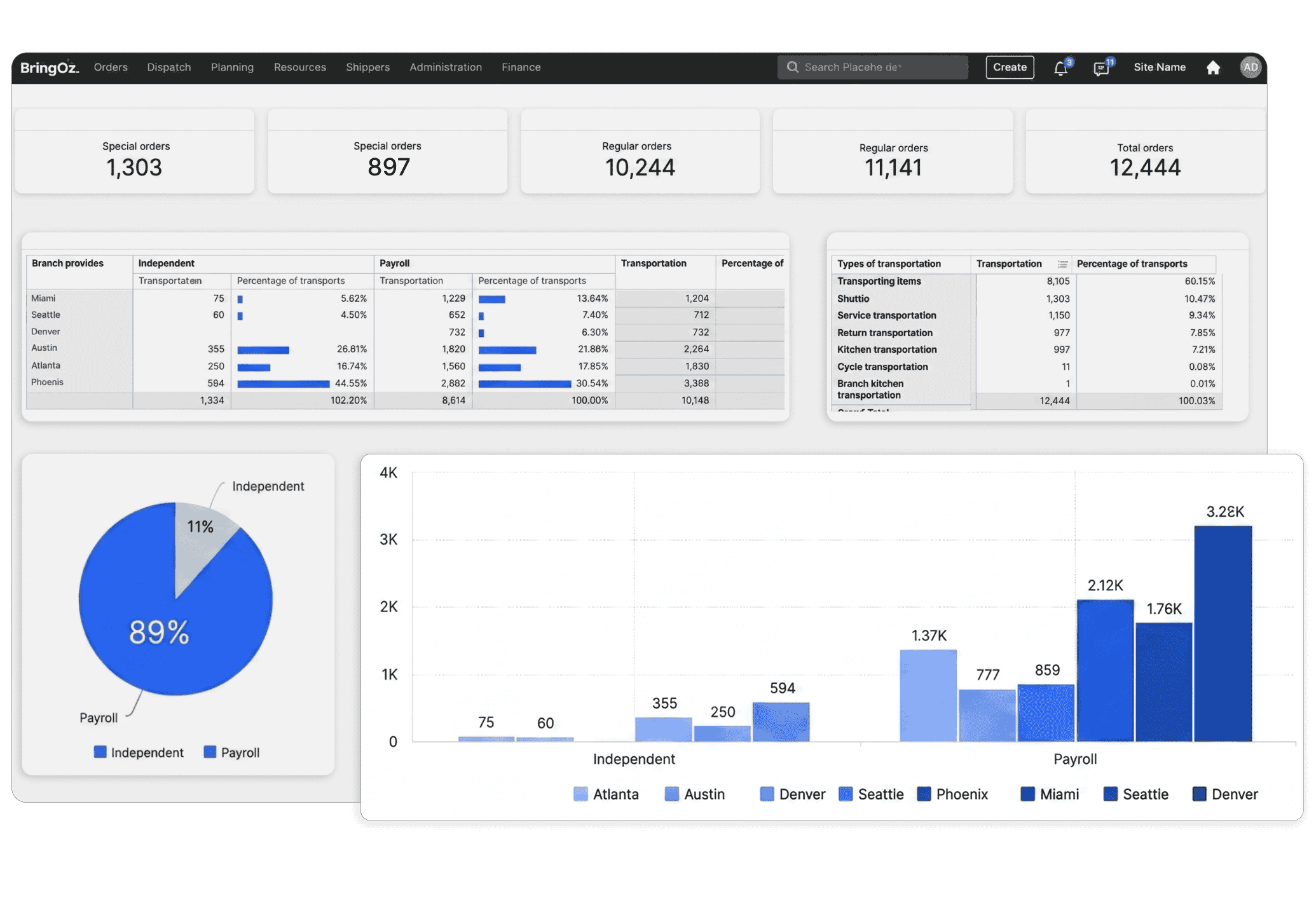Click the search magnifier icon
The width and height of the screenshot is (1316, 898).
point(792,67)
